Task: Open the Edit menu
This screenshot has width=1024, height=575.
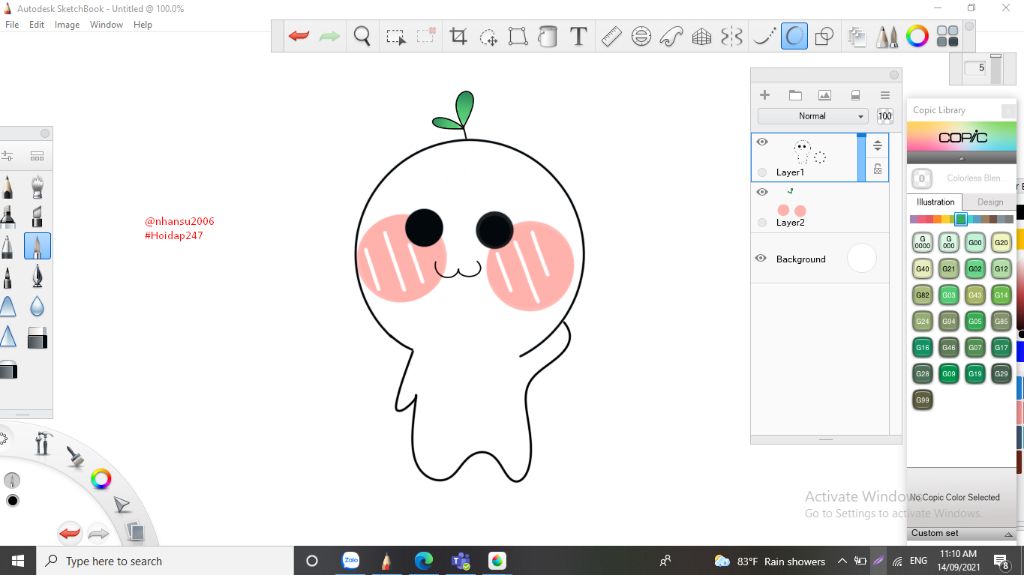Action: pyautogui.click(x=37, y=25)
